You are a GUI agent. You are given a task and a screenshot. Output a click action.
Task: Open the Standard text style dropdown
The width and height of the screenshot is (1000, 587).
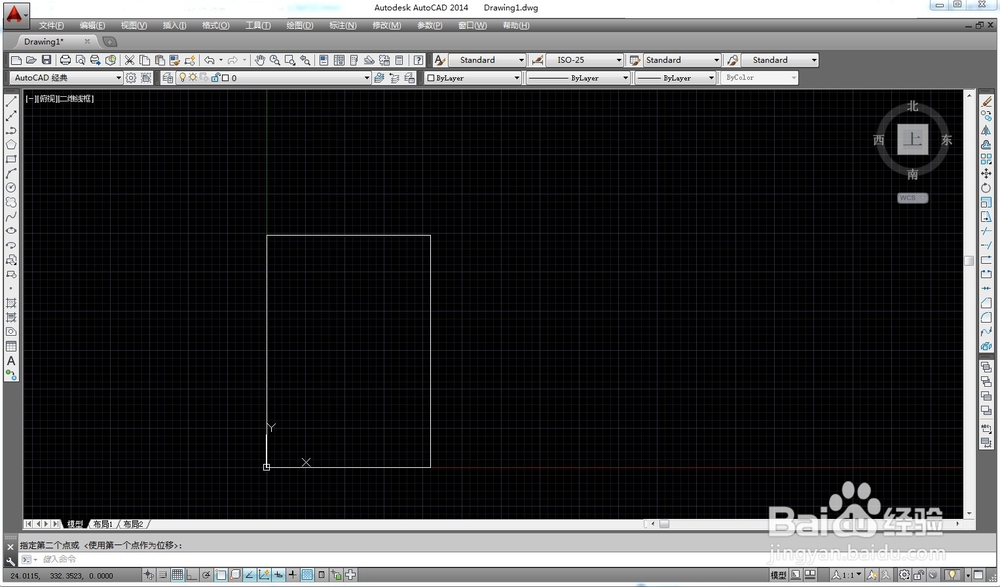tap(487, 60)
